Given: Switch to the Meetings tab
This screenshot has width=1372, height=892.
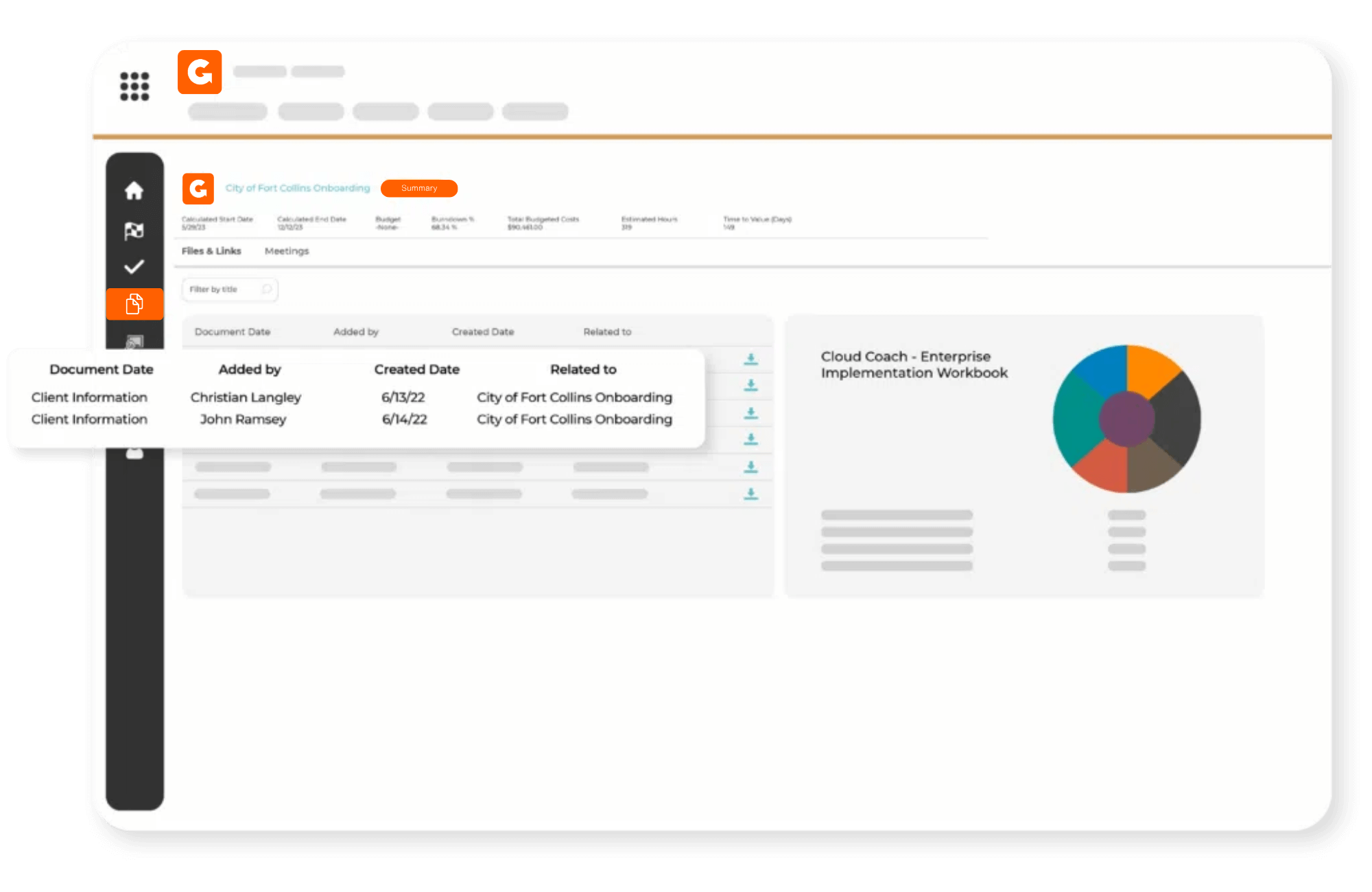Looking at the screenshot, I should pyautogui.click(x=287, y=251).
